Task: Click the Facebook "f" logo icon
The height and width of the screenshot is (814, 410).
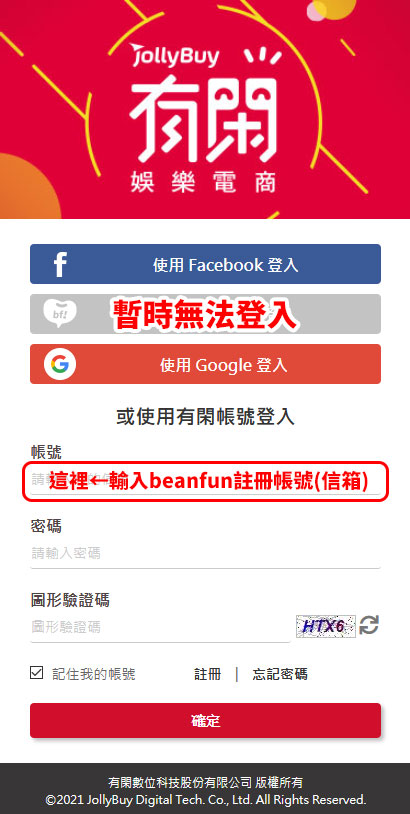Action: (x=60, y=264)
